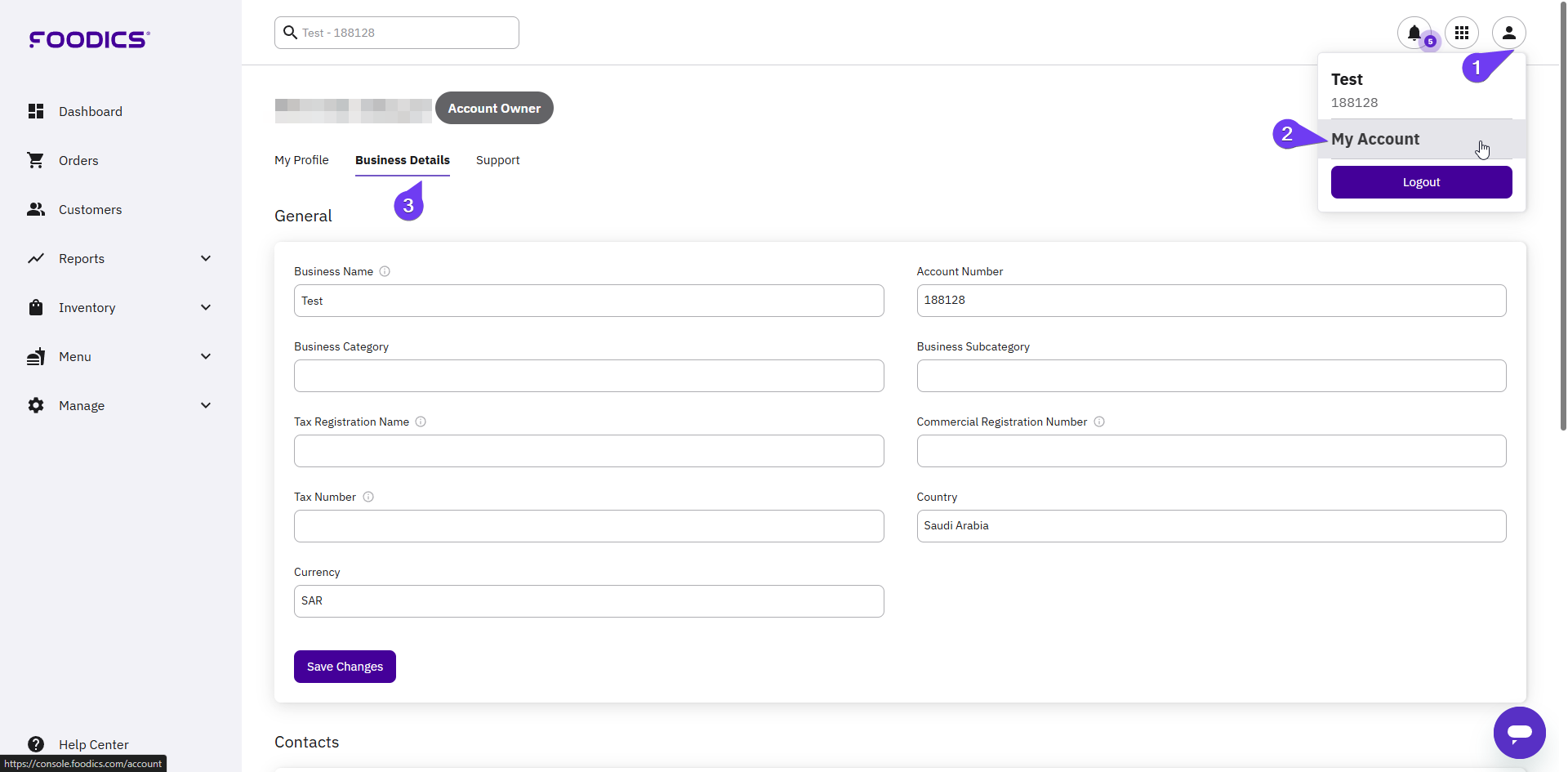This screenshot has height=772, width=1568.
Task: Open the chat support bubble
Action: pyautogui.click(x=1519, y=733)
